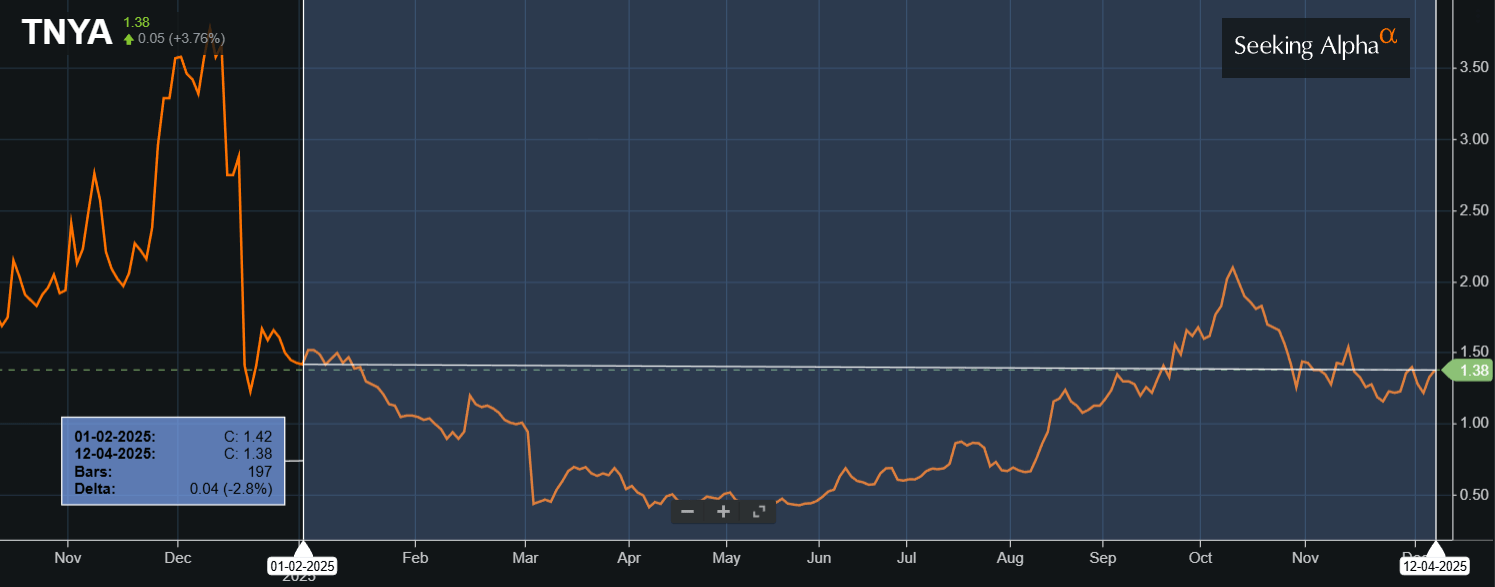Click the 01-02-2025 C: 1.42 row

(x=173, y=436)
